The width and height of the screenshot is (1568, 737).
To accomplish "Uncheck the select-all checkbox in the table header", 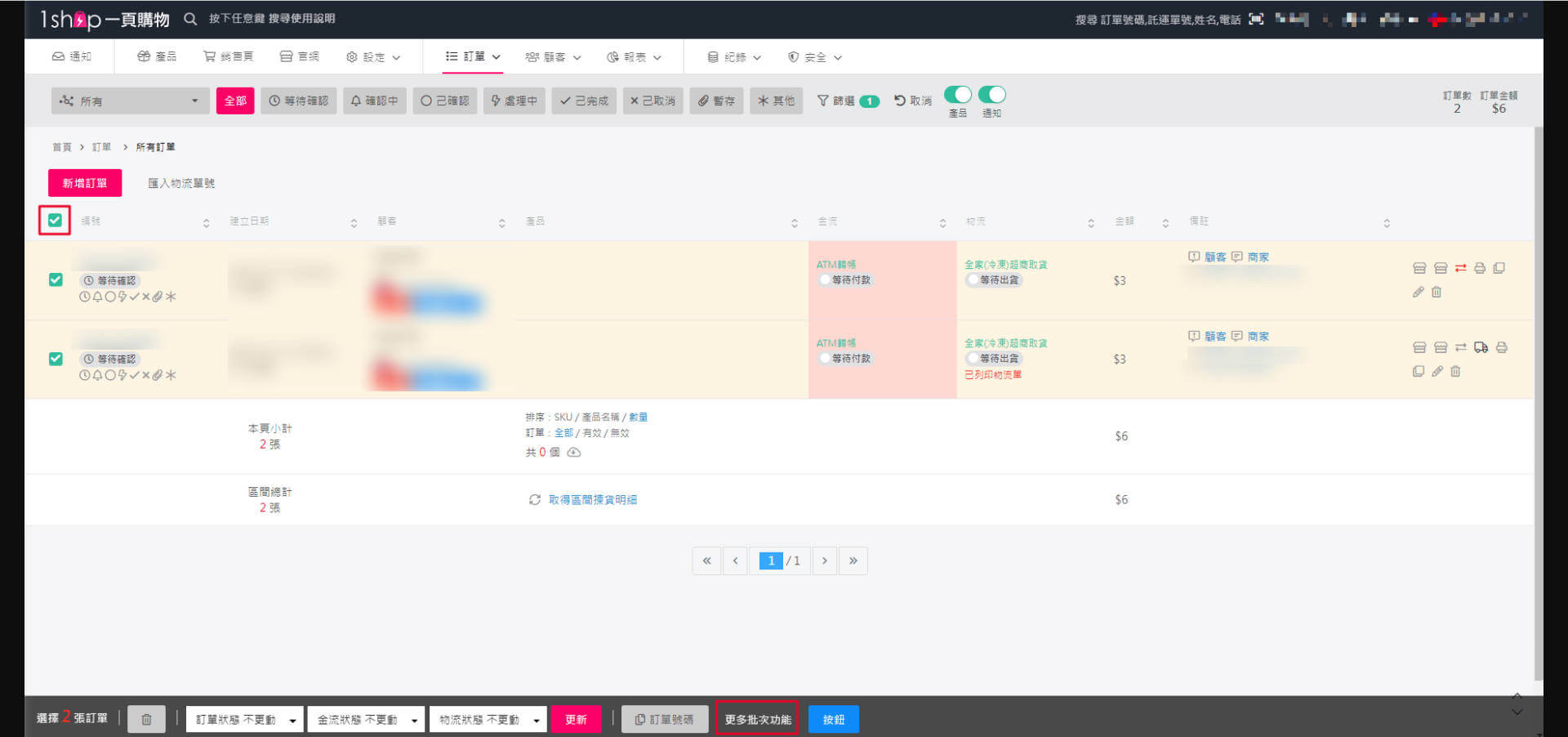I will pos(54,220).
